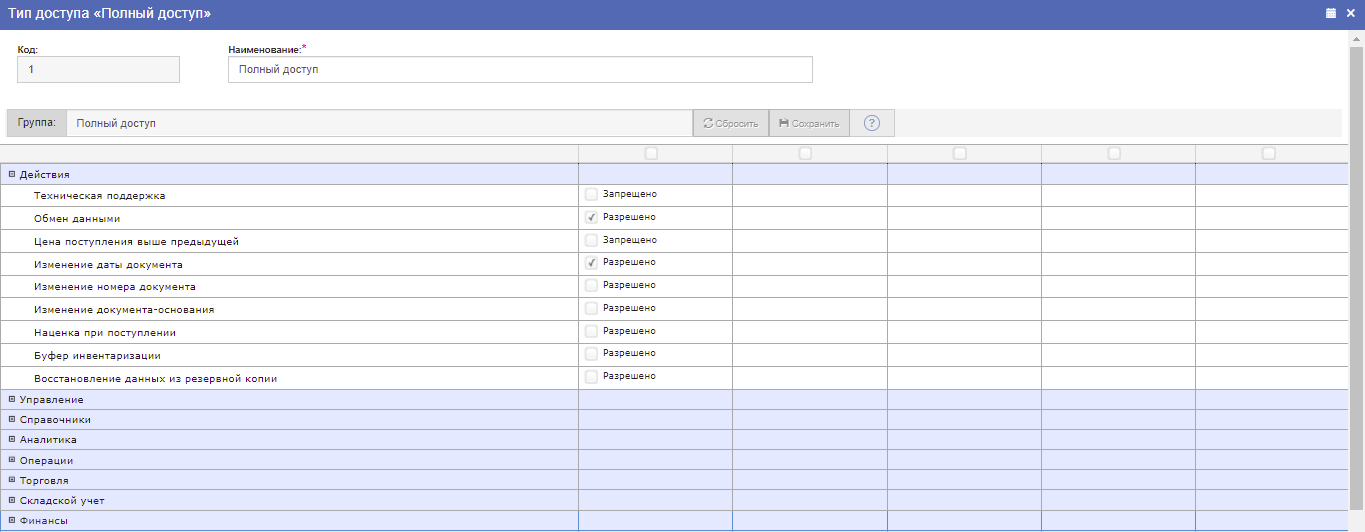Viewport: 1365px width, 532px height.
Task: Click the calendar icon in title bar
Action: tap(1331, 14)
